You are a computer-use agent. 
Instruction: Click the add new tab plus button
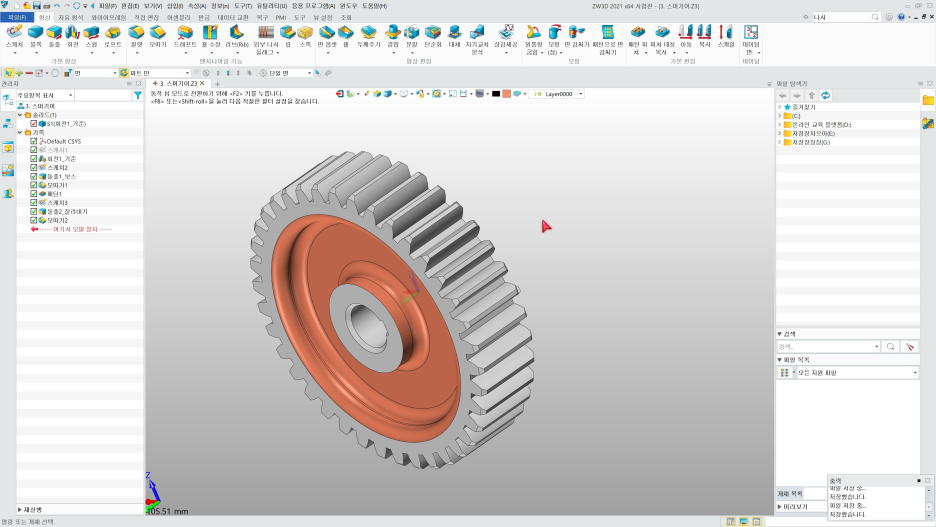pos(217,84)
